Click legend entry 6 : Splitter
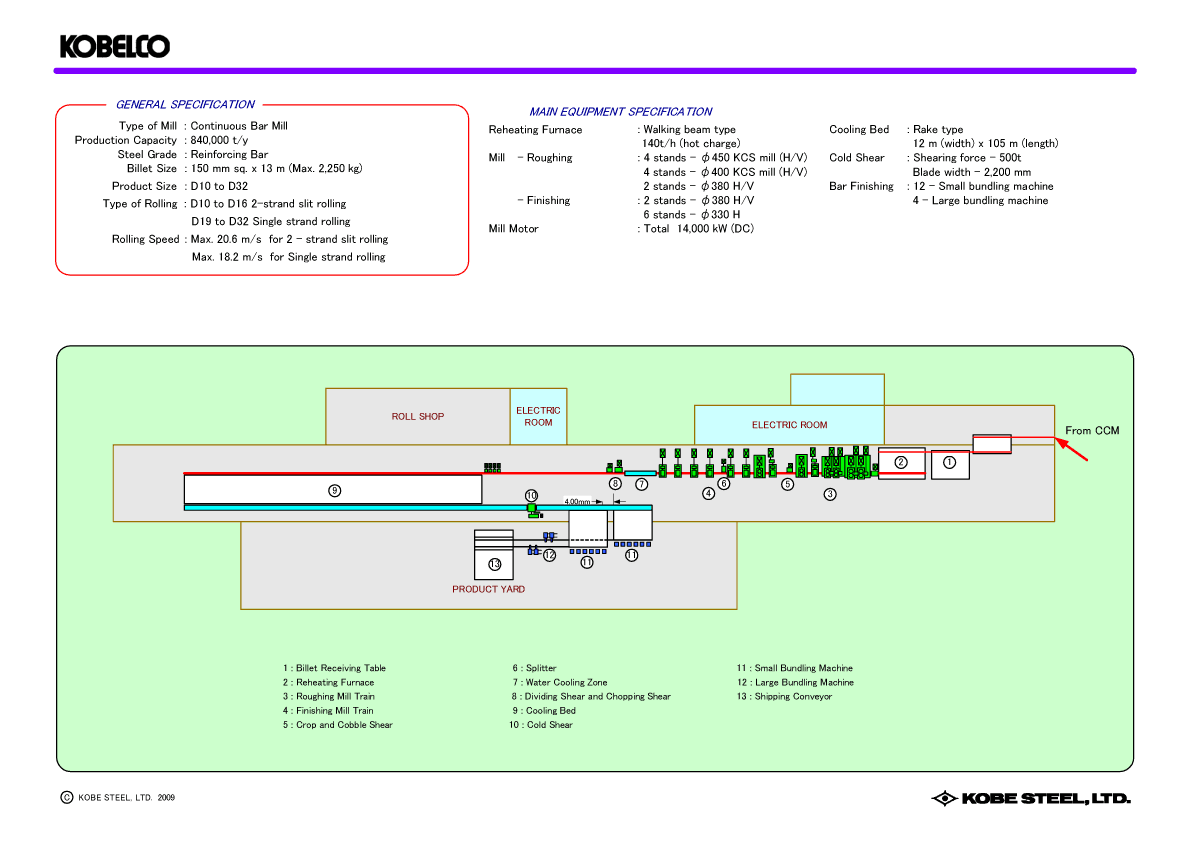 535,668
